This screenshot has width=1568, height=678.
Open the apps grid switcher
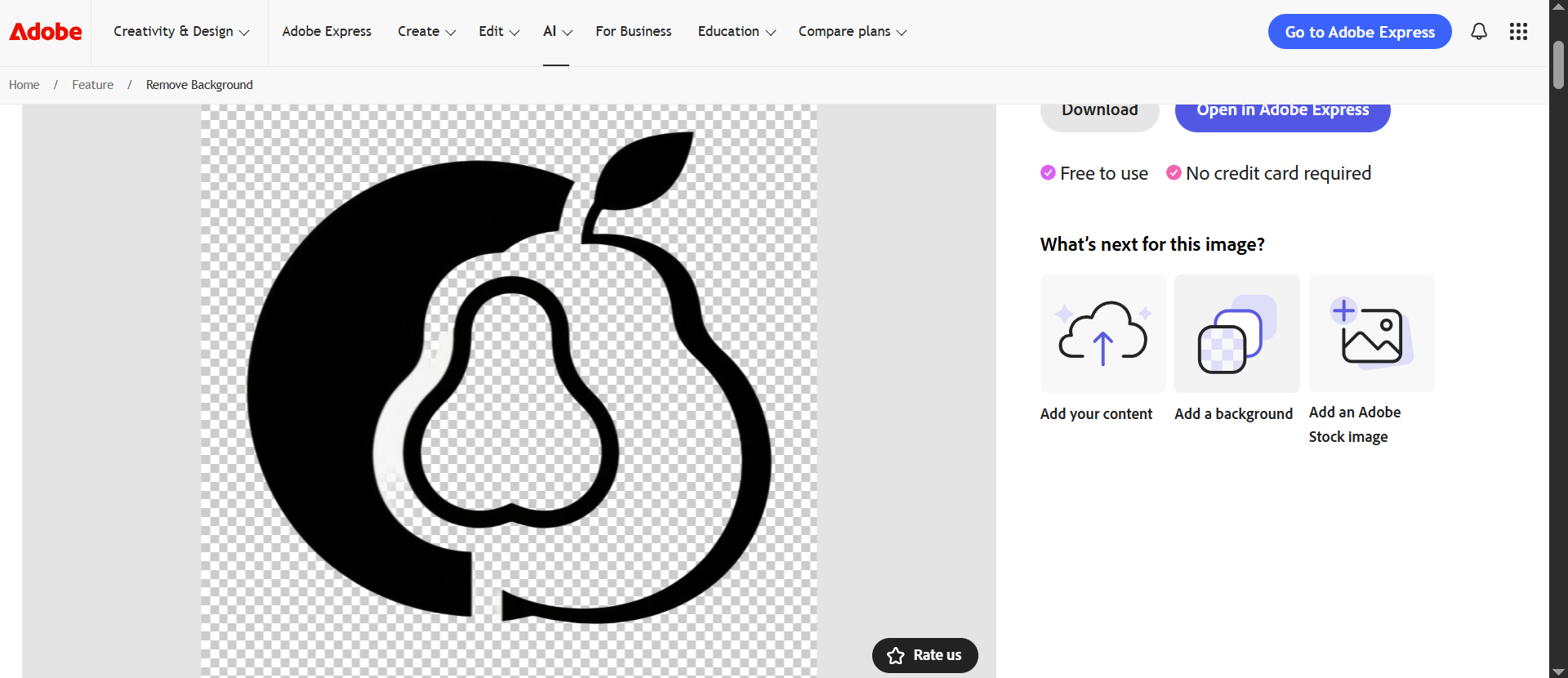[1518, 32]
